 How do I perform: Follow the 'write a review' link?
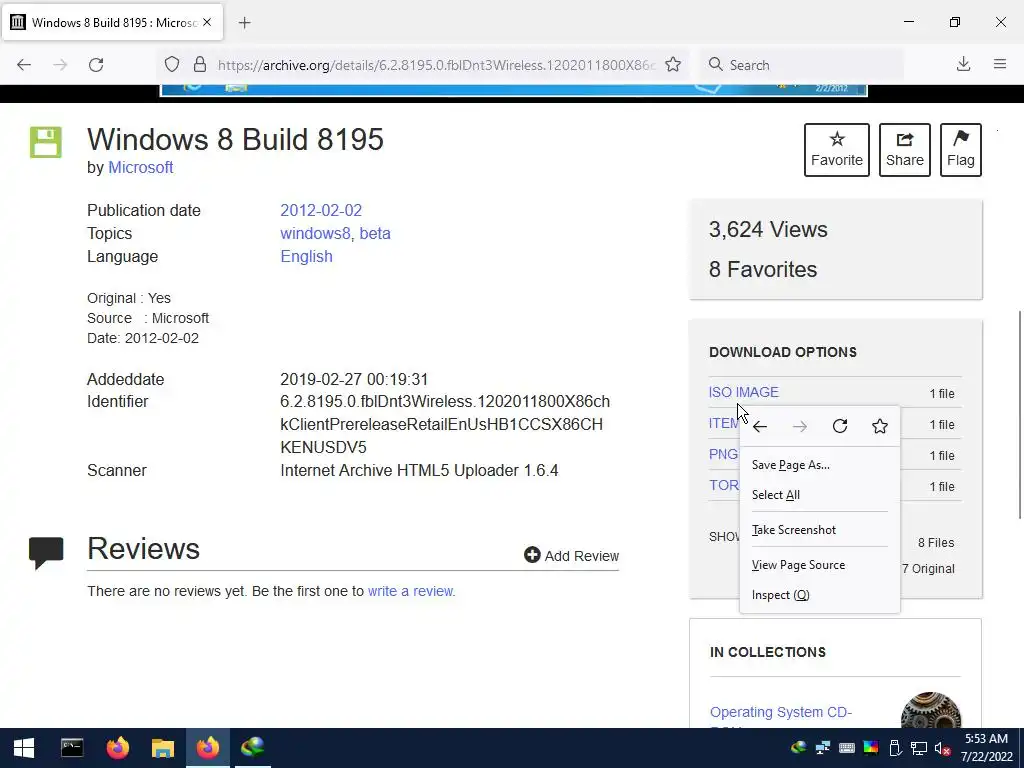tap(411, 591)
